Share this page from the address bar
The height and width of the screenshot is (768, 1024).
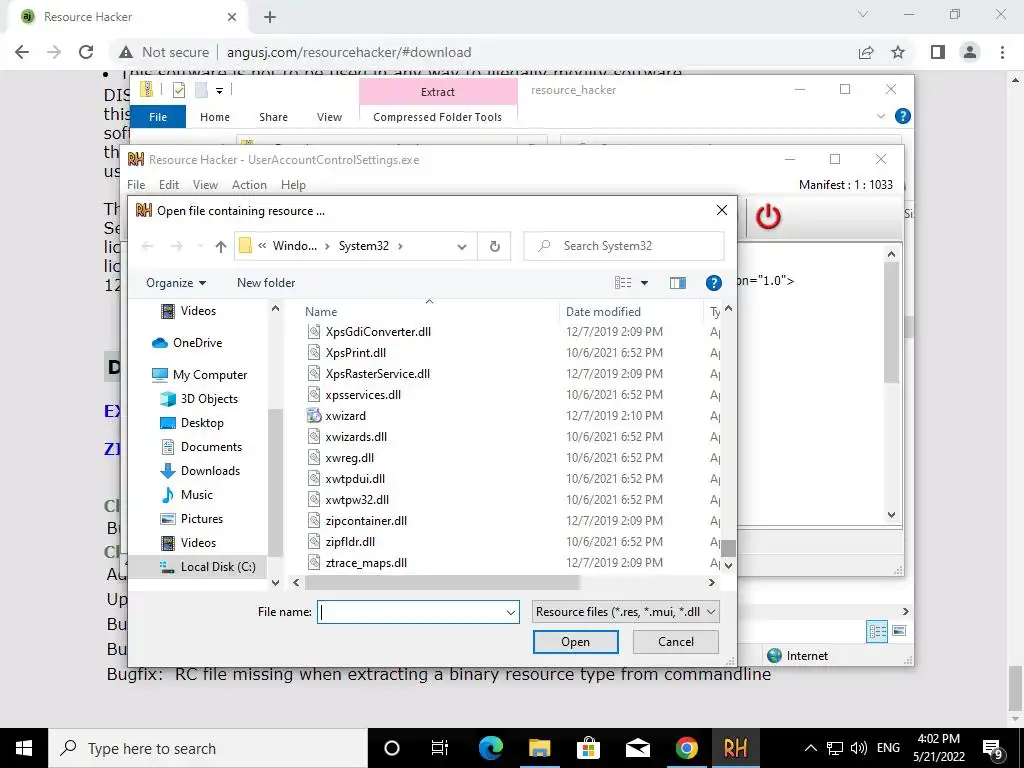pos(866,52)
